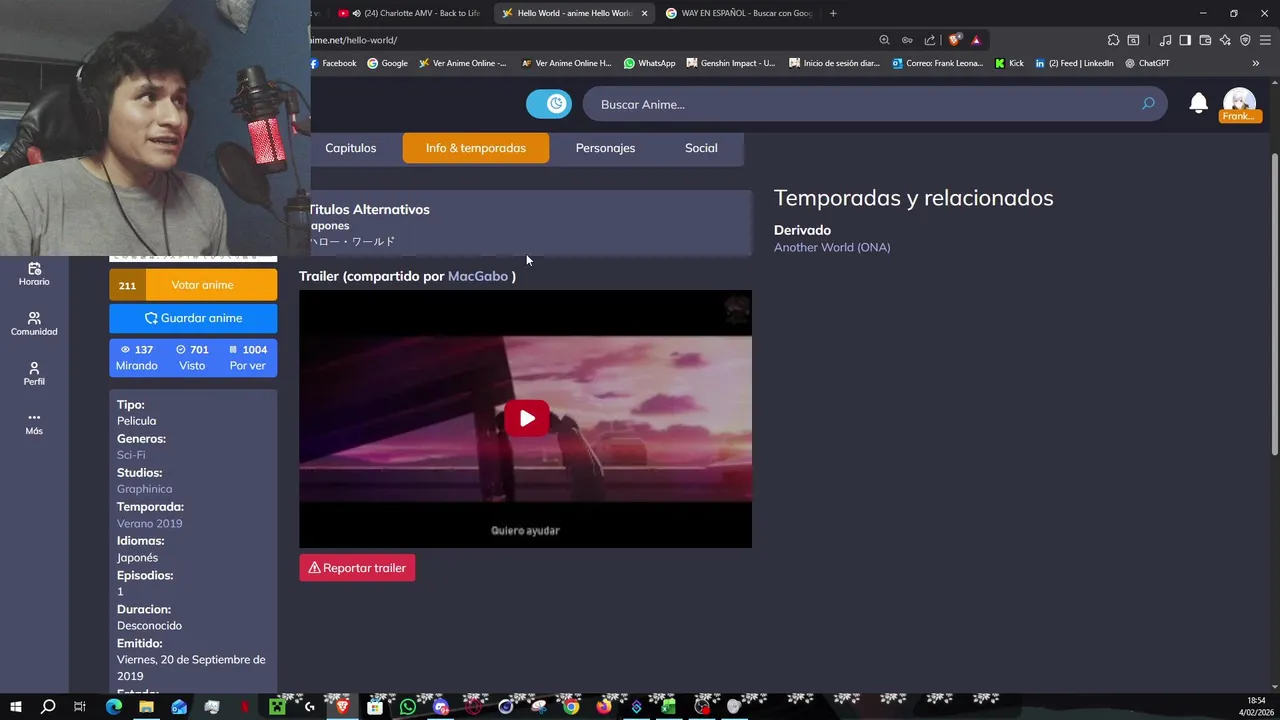Open the browser extensions puzzle icon
Viewport: 1280px width, 720px height.
coord(1113,40)
